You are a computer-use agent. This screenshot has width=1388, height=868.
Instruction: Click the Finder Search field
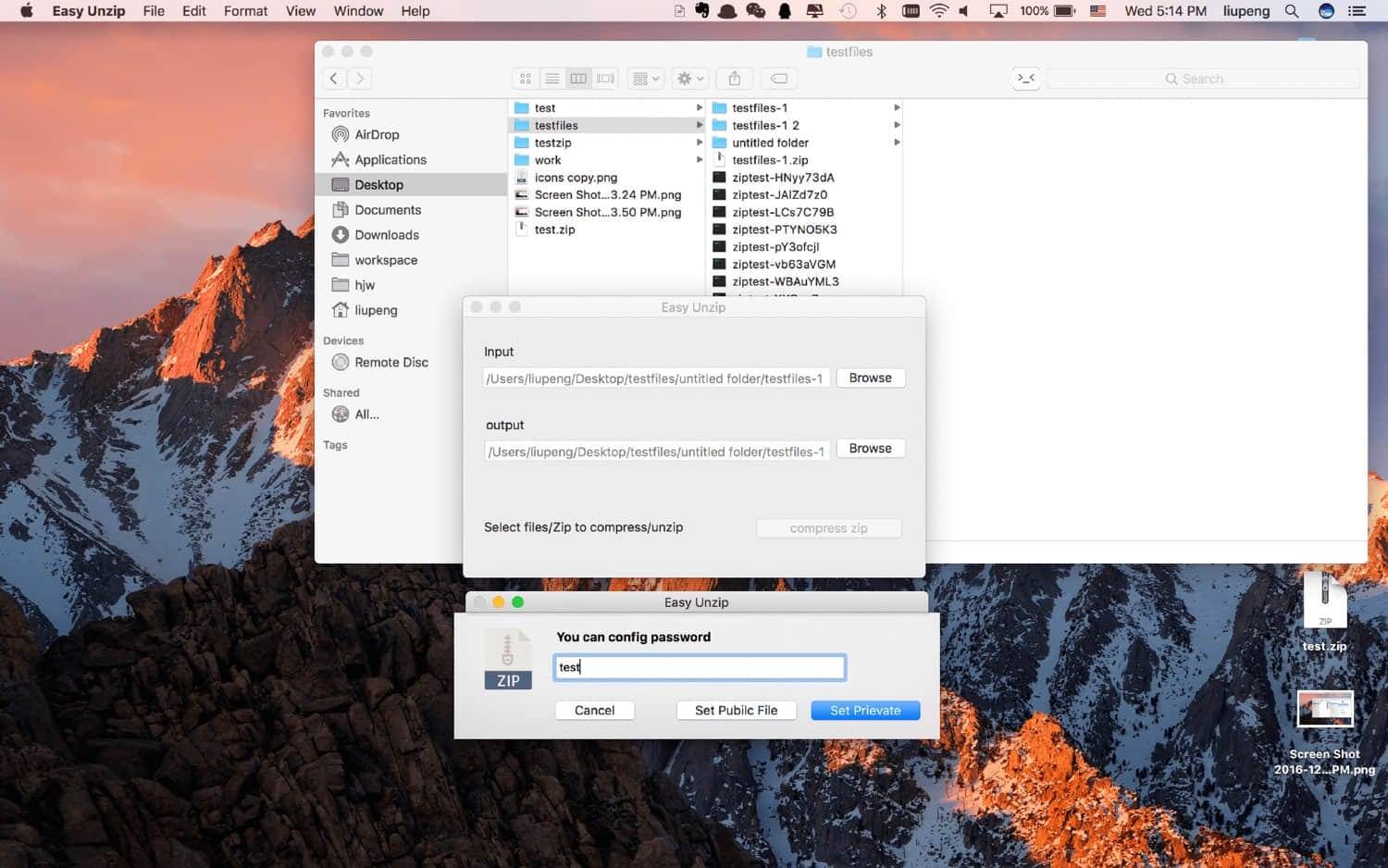1204,79
